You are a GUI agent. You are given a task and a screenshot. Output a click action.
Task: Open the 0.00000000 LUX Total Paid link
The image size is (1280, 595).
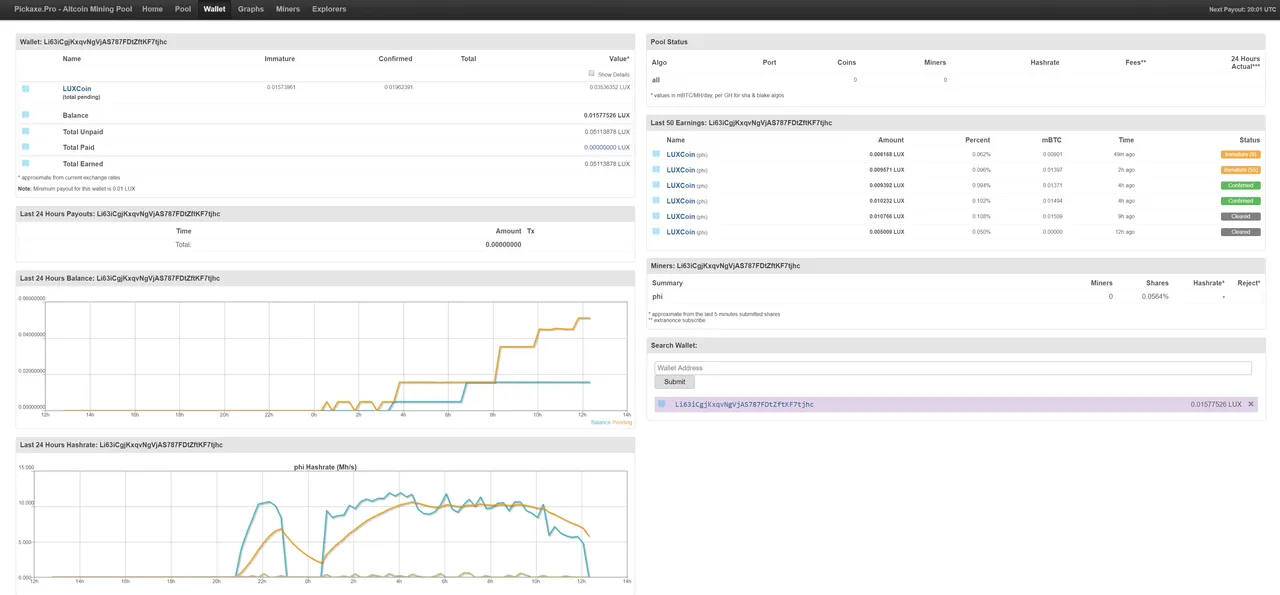[607, 147]
